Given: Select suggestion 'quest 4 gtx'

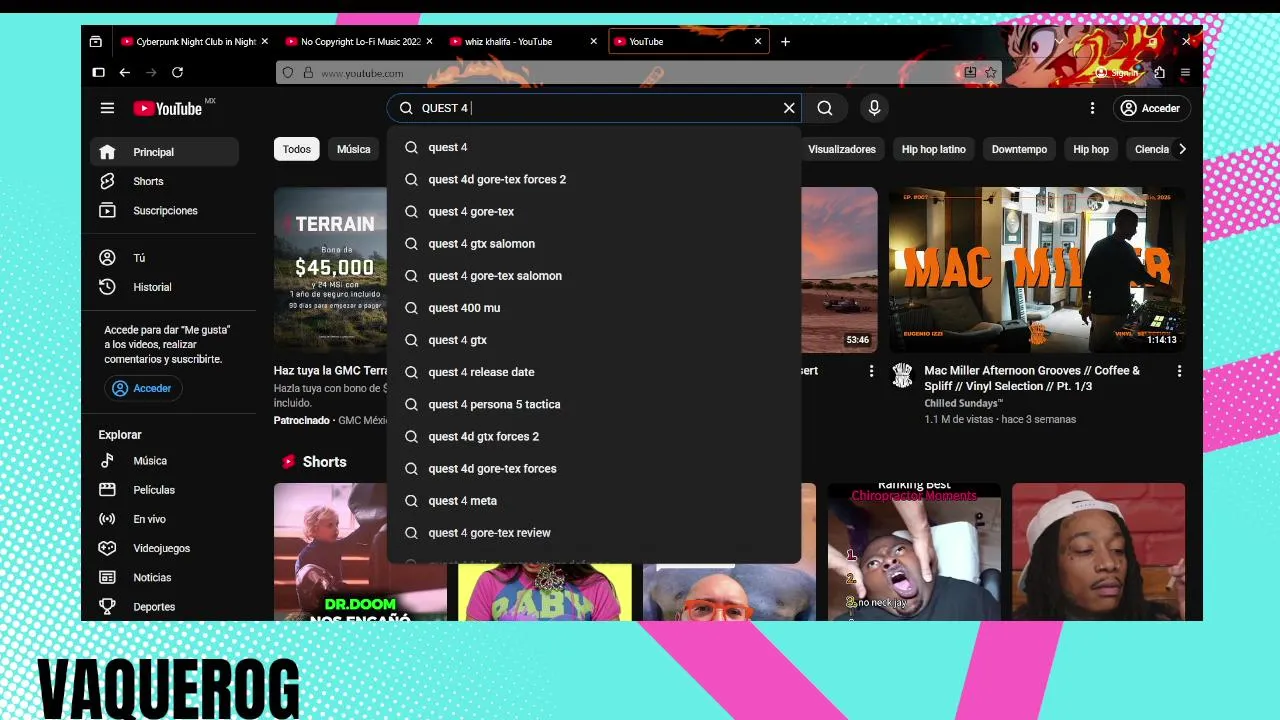Looking at the screenshot, I should point(594,340).
